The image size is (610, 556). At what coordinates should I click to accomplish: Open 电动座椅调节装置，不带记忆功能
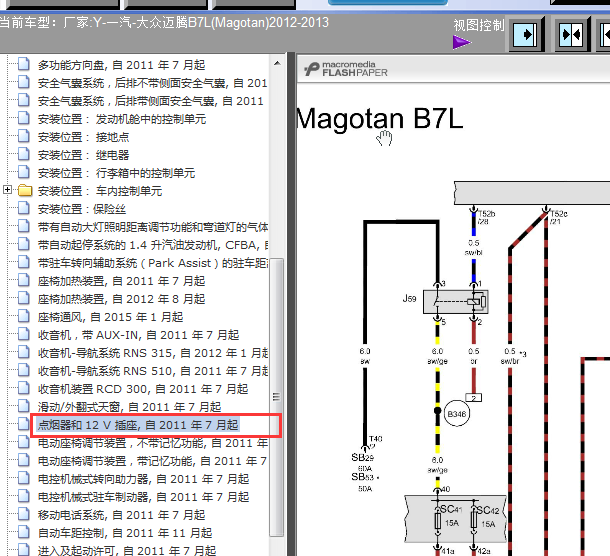(x=152, y=444)
